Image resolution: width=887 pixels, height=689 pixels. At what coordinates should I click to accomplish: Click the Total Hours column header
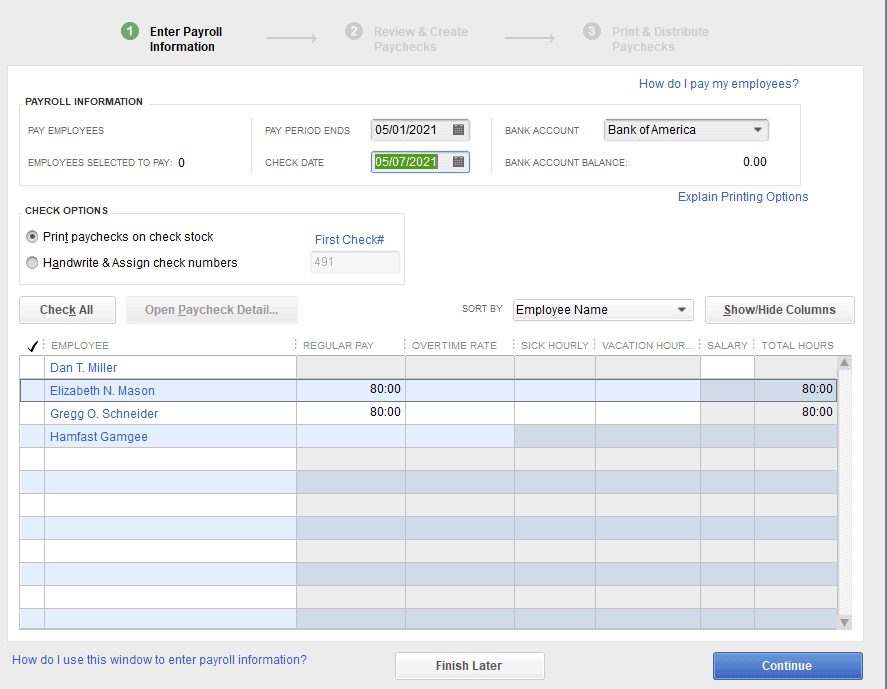coord(797,346)
